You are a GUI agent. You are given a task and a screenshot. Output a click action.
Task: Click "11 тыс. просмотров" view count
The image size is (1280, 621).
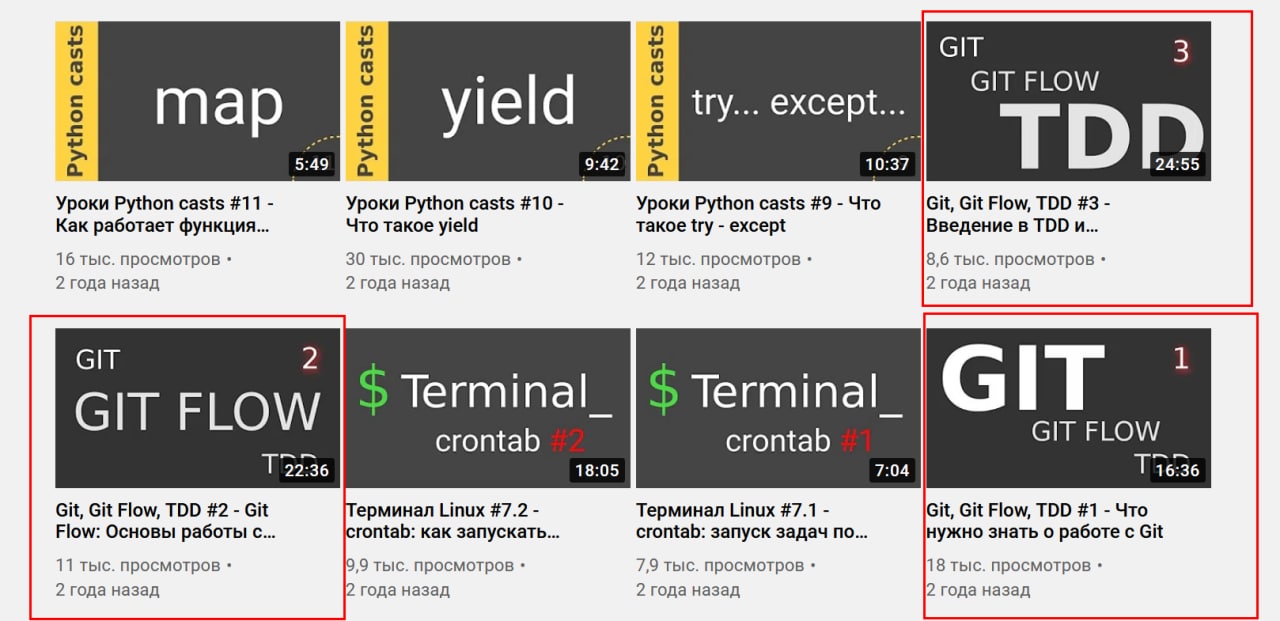click(x=138, y=566)
